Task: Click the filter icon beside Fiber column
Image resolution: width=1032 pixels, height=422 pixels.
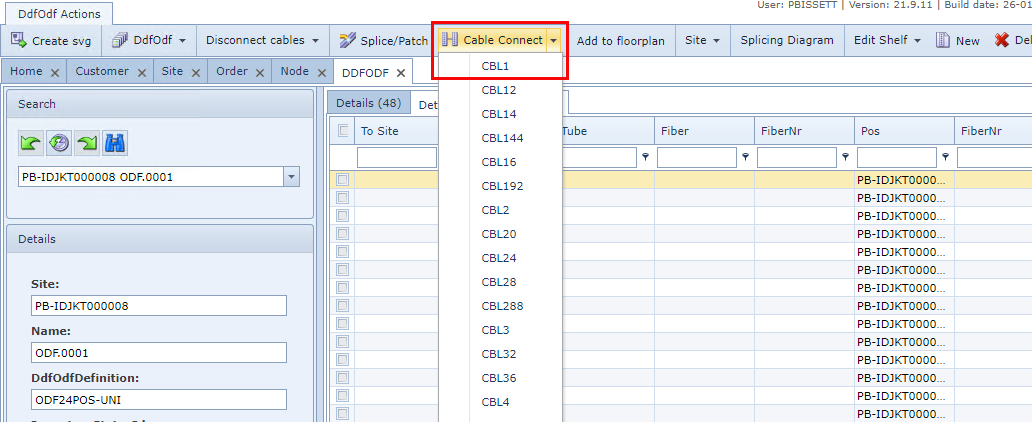Action: click(746, 157)
